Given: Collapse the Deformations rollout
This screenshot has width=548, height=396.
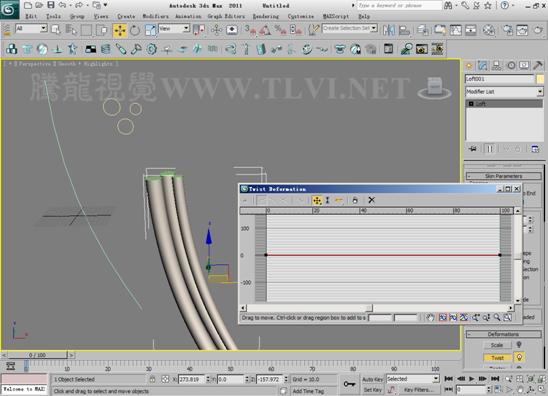Looking at the screenshot, I should (503, 334).
